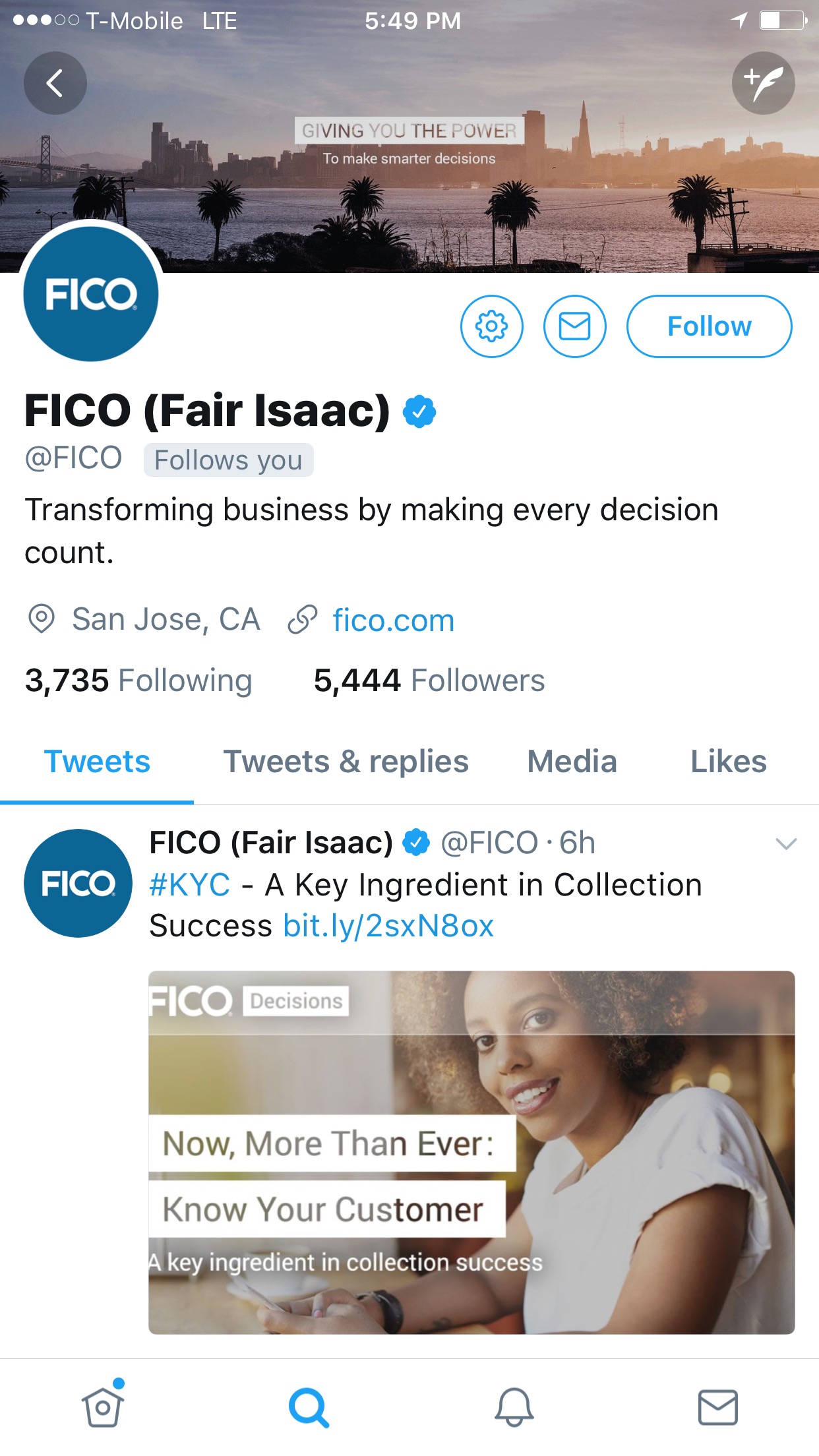
Task: View the 3,735 Following list
Action: [138, 681]
